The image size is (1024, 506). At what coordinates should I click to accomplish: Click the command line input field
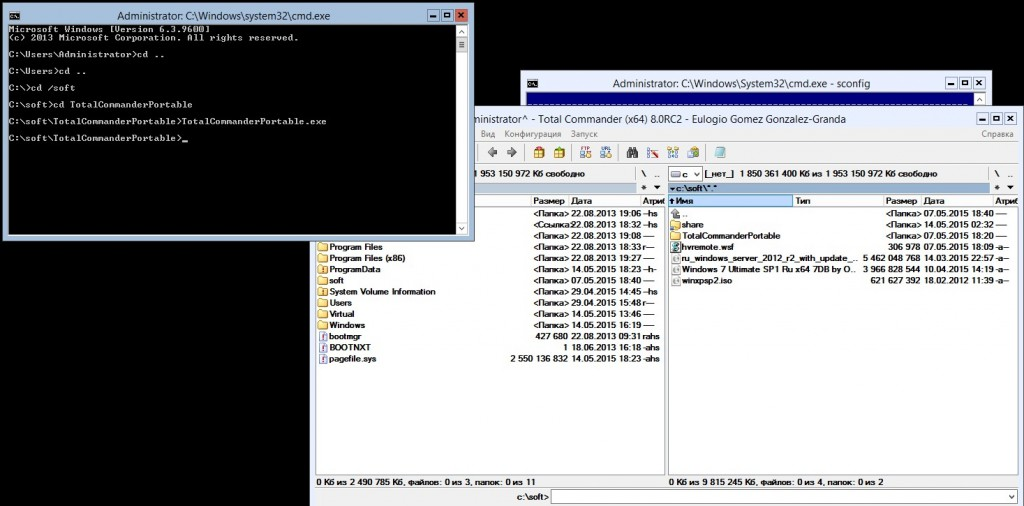780,496
